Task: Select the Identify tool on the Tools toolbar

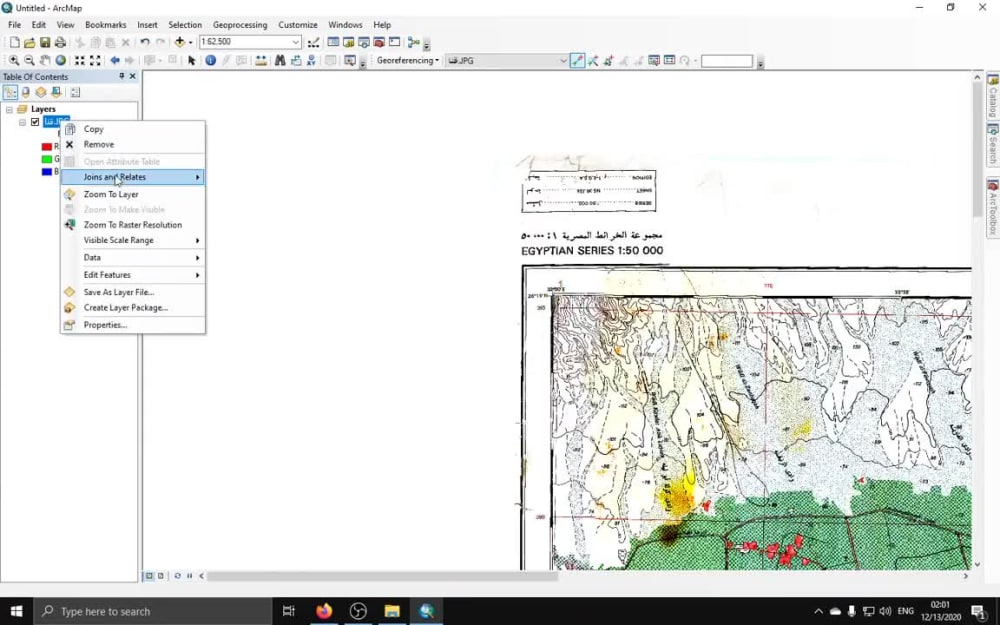Action: coord(211,60)
